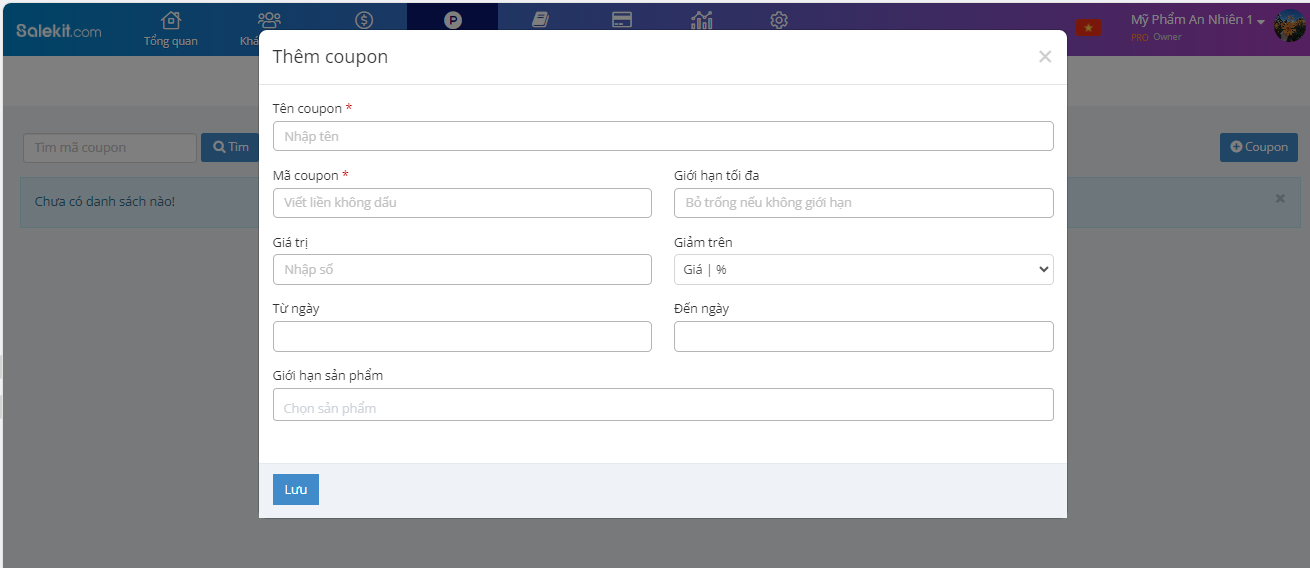Image resolution: width=1310 pixels, height=568 pixels.
Task: Dismiss the Chưa có danh sách nào alert
Action: click(x=1280, y=199)
